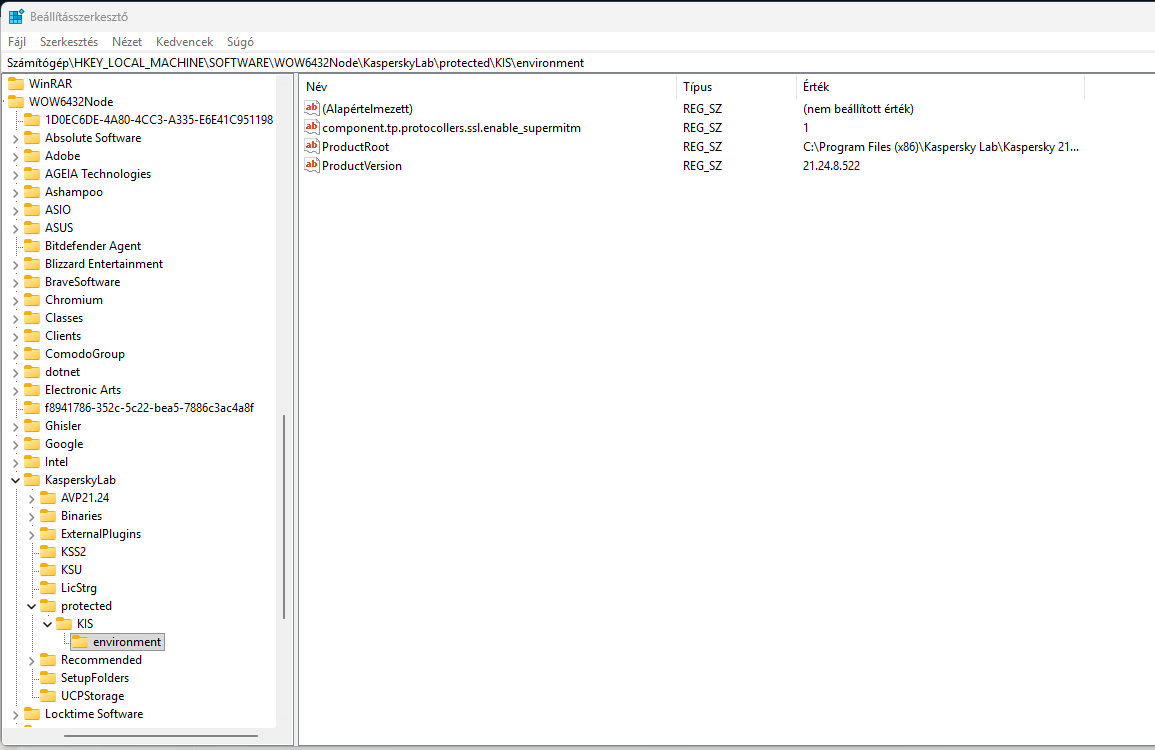
Task: Sort values by the Név column header
Action: coord(488,87)
